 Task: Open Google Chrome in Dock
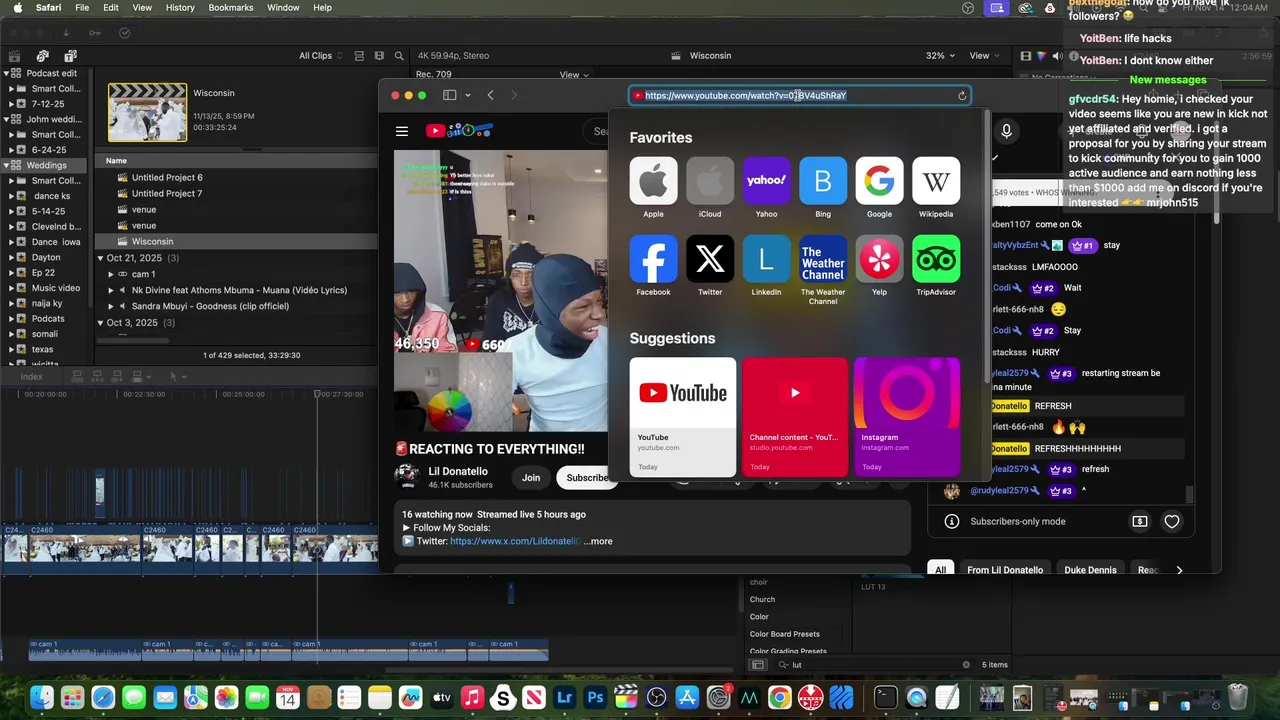(x=779, y=697)
